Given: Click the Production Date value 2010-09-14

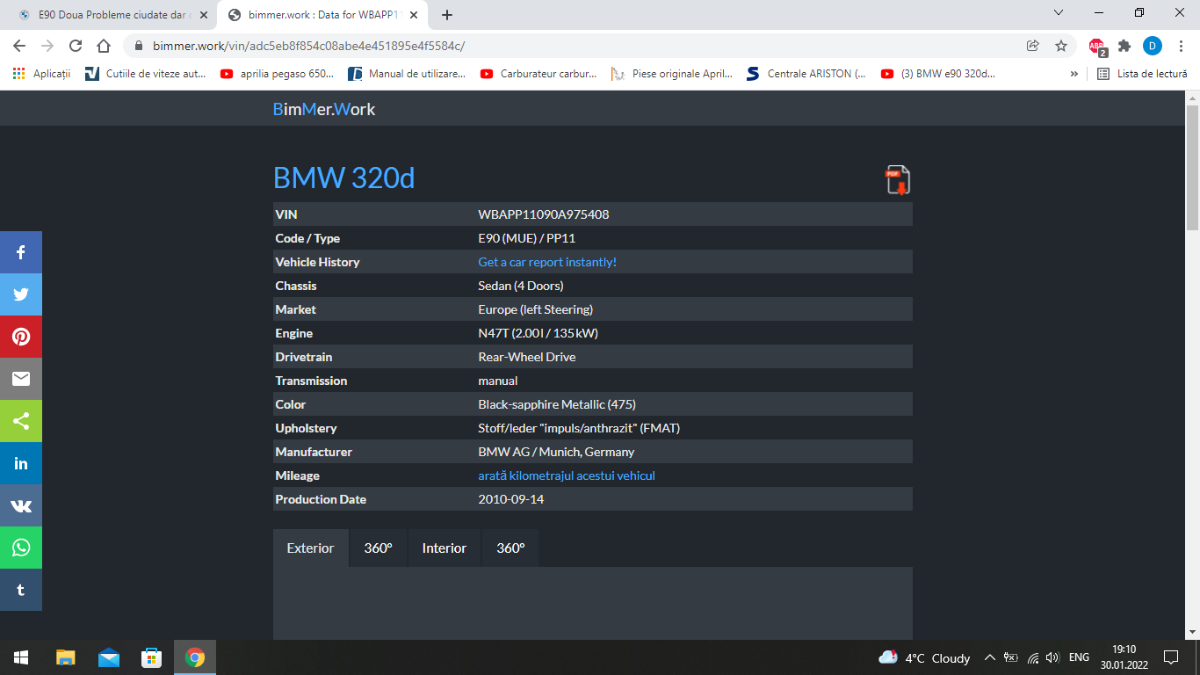Looking at the screenshot, I should 511,499.
